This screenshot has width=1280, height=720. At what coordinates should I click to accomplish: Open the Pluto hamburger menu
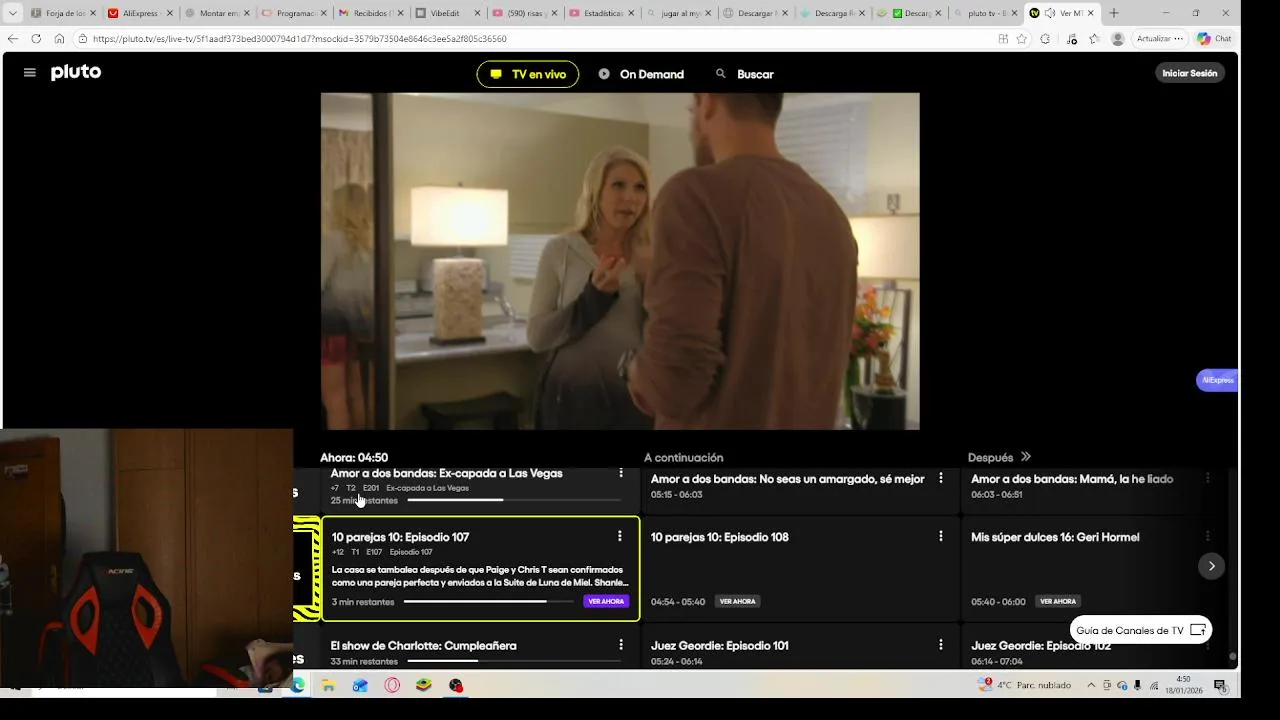[30, 73]
